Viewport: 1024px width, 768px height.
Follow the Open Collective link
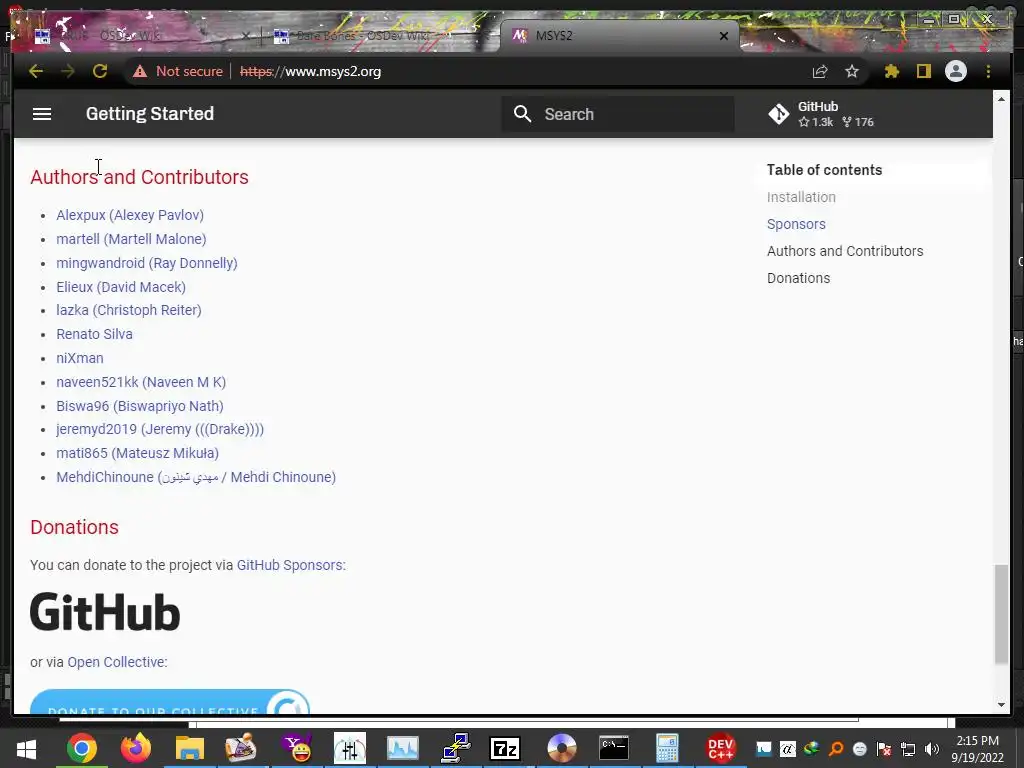click(116, 662)
